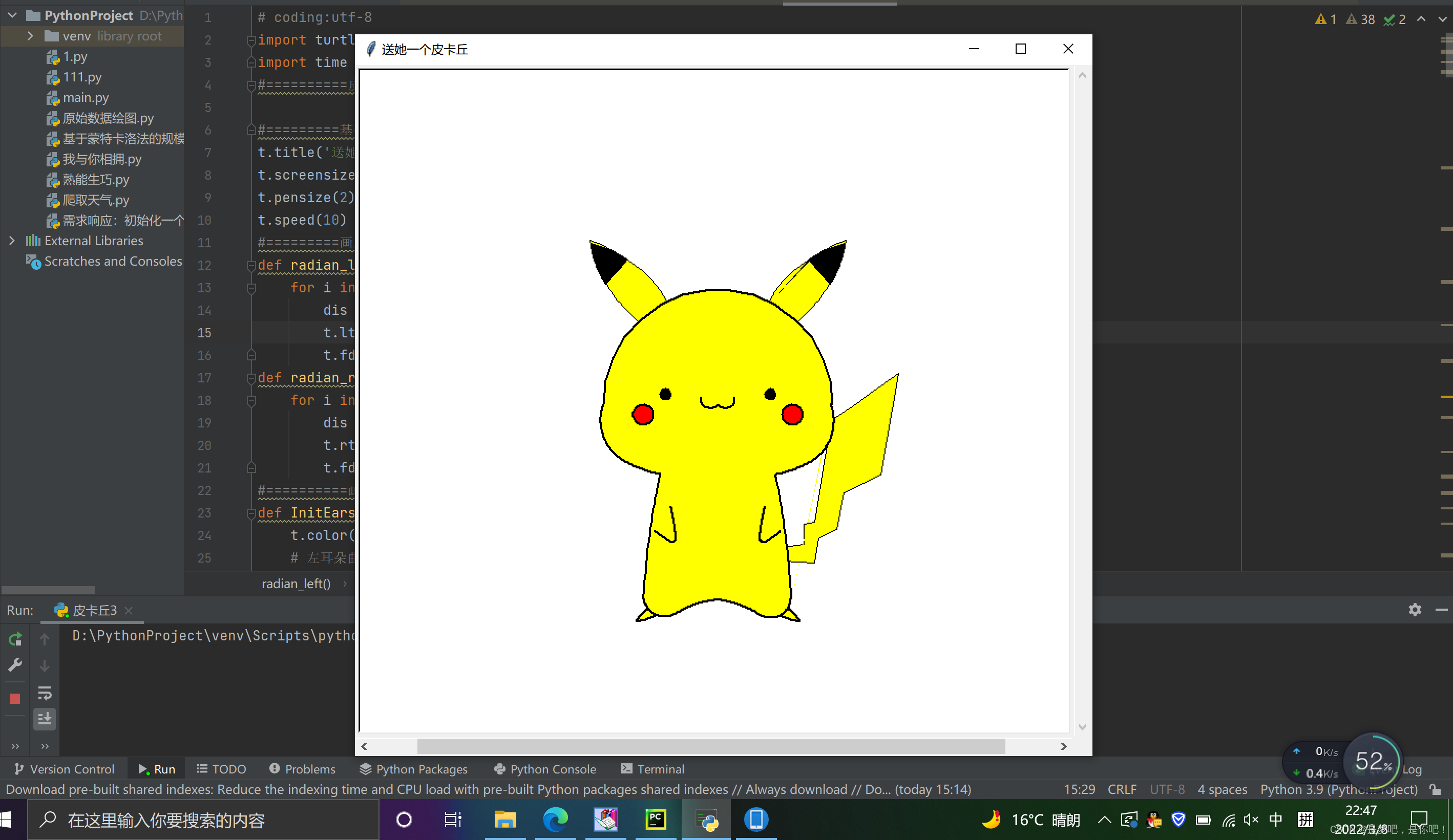
Task: Open Run panel gear settings
Action: coord(1415,610)
